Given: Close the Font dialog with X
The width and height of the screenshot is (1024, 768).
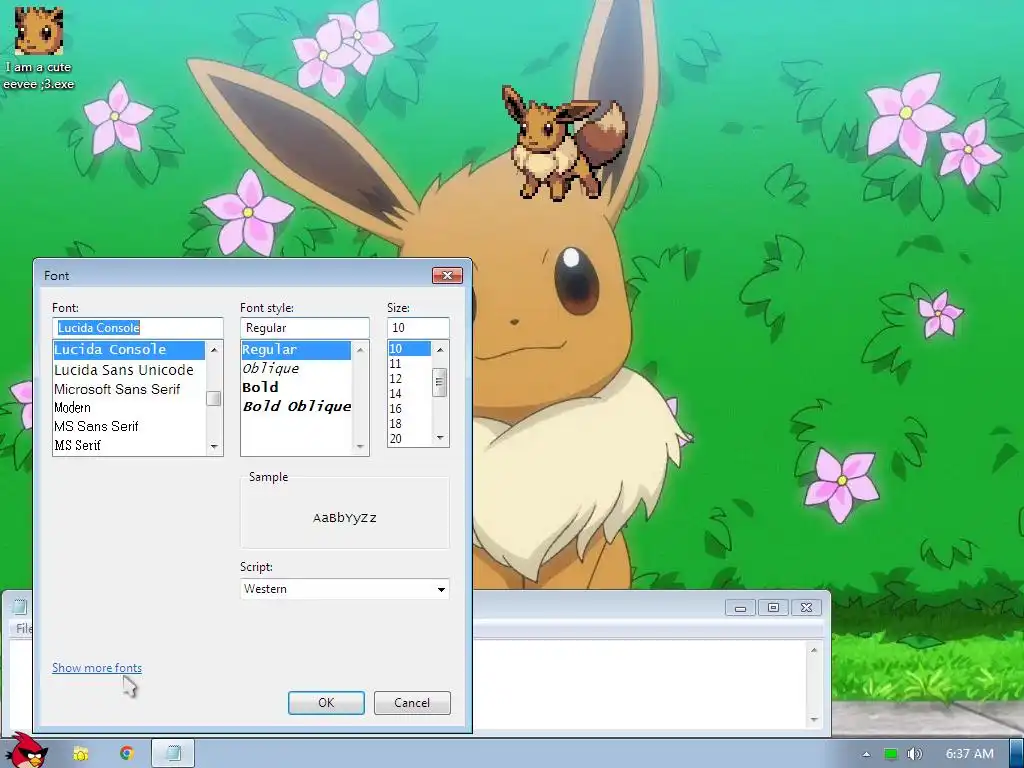Looking at the screenshot, I should tap(447, 275).
